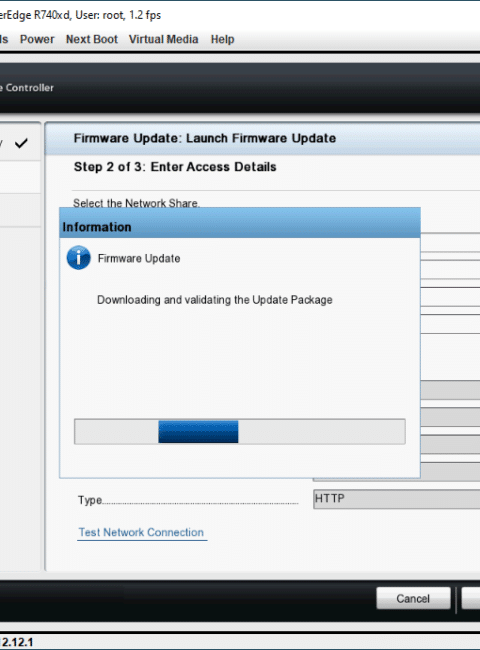Viewport: 480px width, 650px height.
Task: Click the partially visible button beside Cancel
Action: point(471,598)
